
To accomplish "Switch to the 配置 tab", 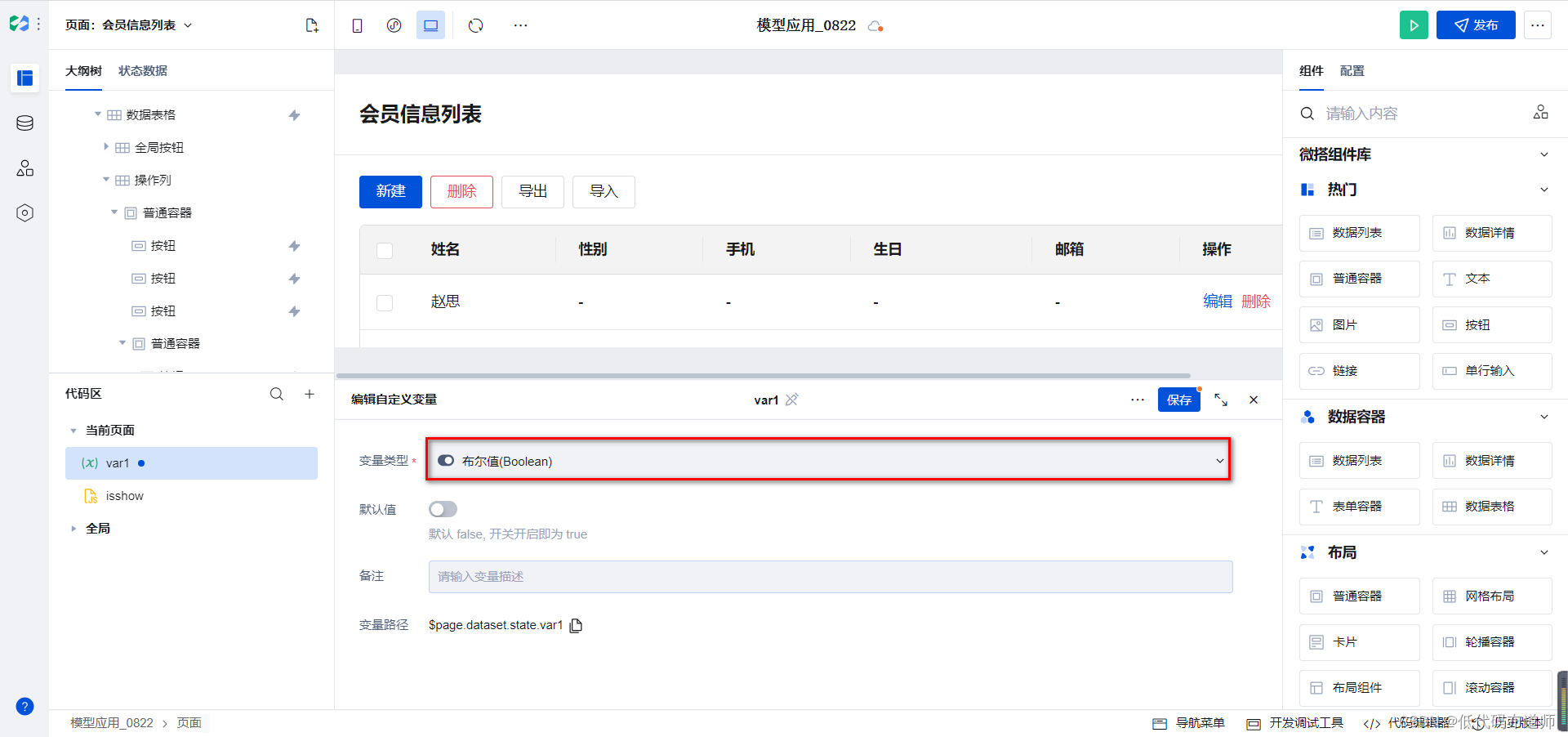I will click(x=1352, y=71).
